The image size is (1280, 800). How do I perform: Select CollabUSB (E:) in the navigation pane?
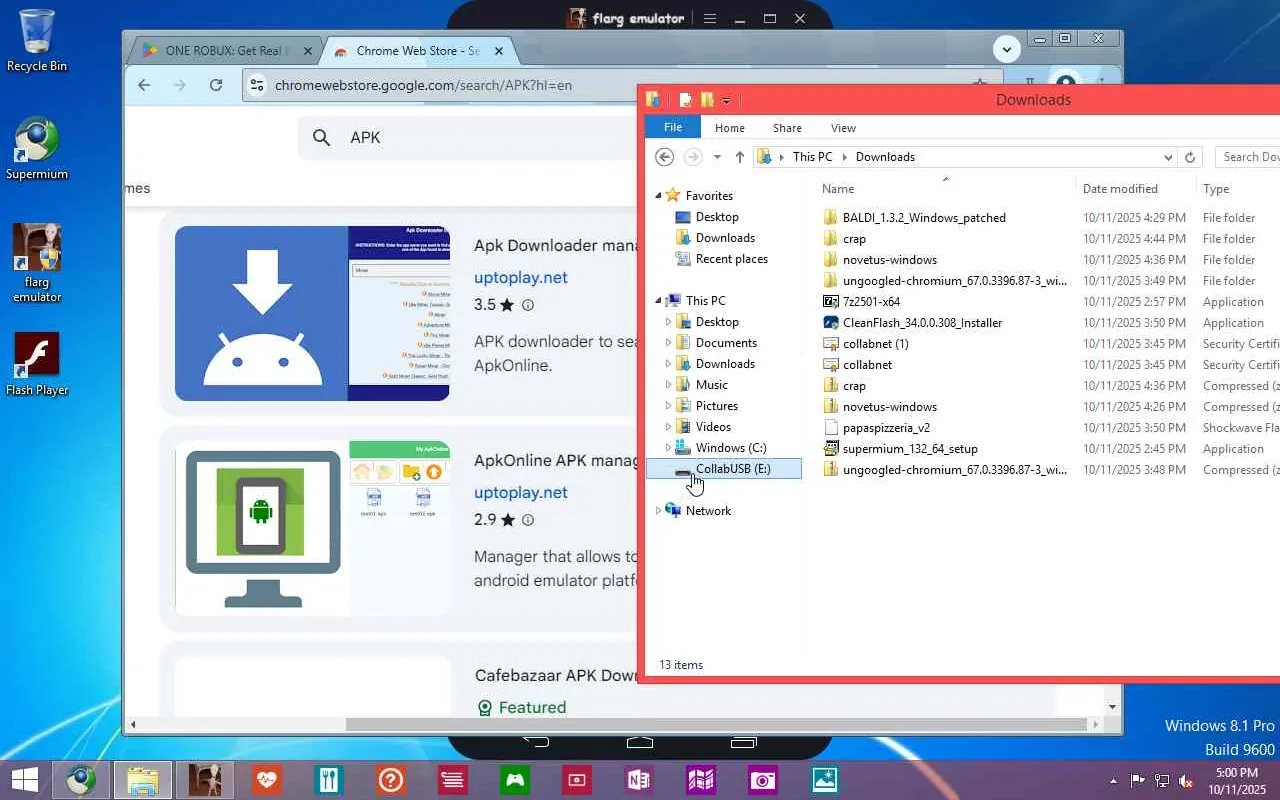pyautogui.click(x=724, y=469)
